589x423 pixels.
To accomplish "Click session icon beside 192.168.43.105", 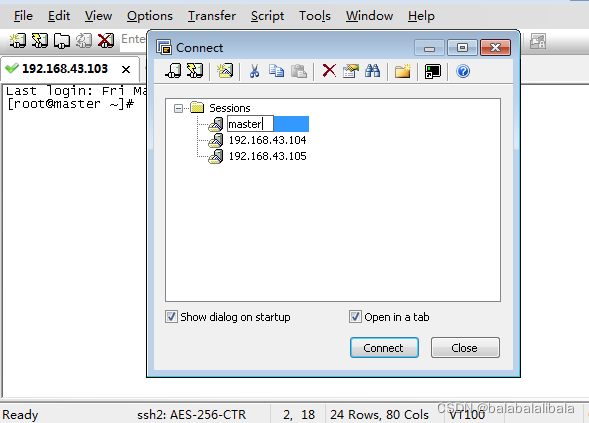I will click(216, 156).
